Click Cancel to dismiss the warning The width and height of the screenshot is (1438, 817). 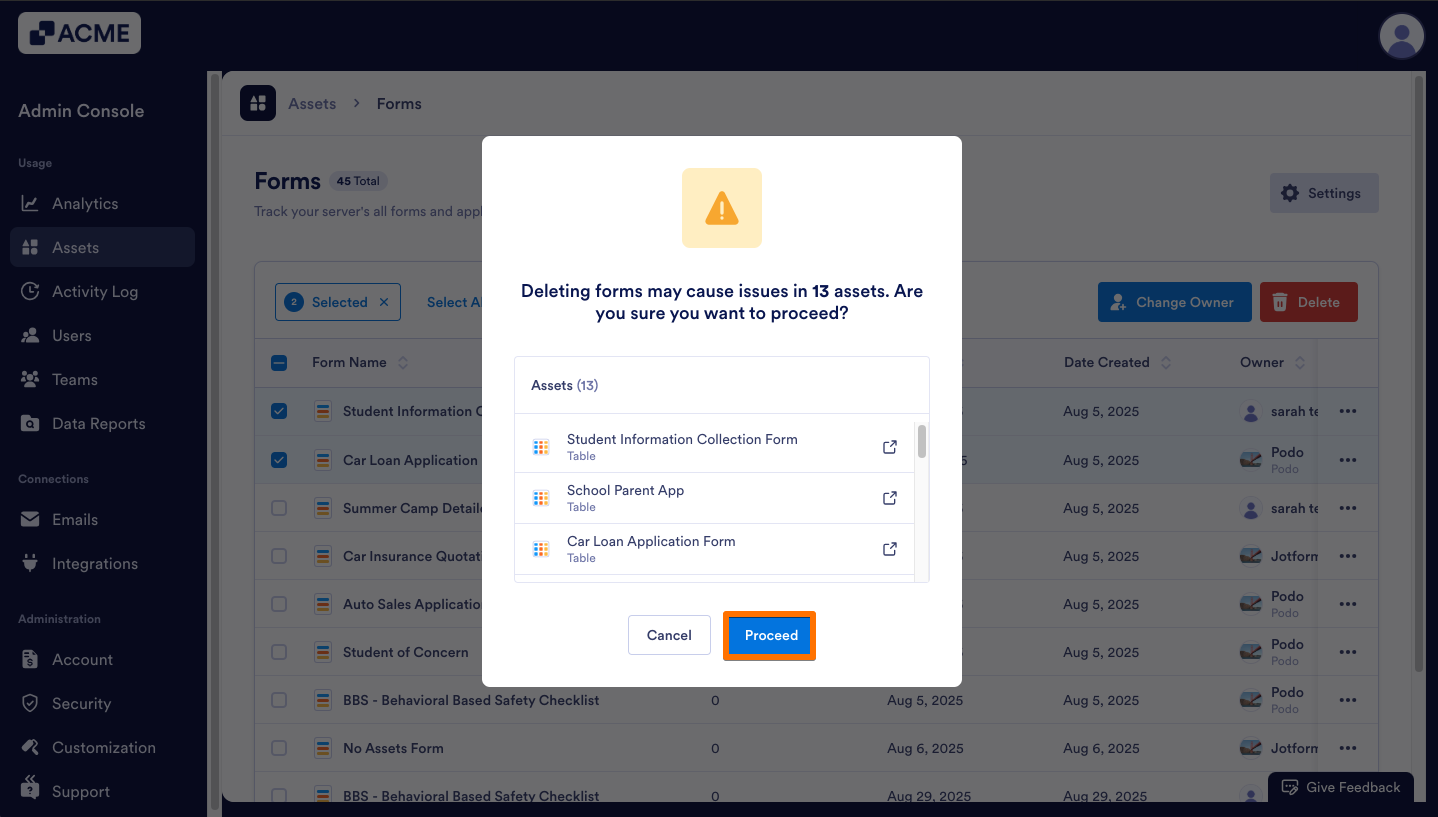(669, 635)
